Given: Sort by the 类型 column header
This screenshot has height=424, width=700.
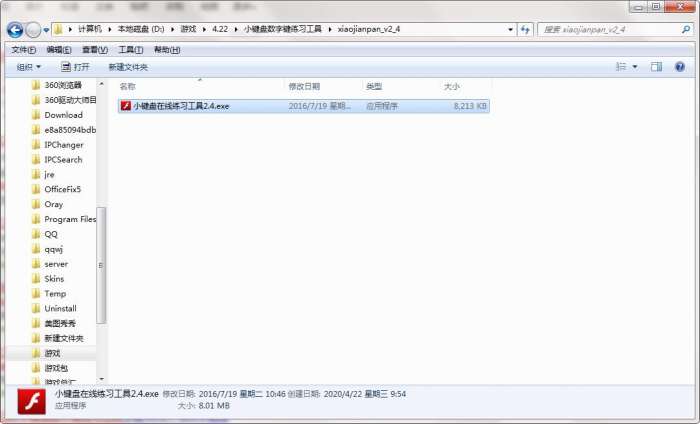Looking at the screenshot, I should coord(374,87).
